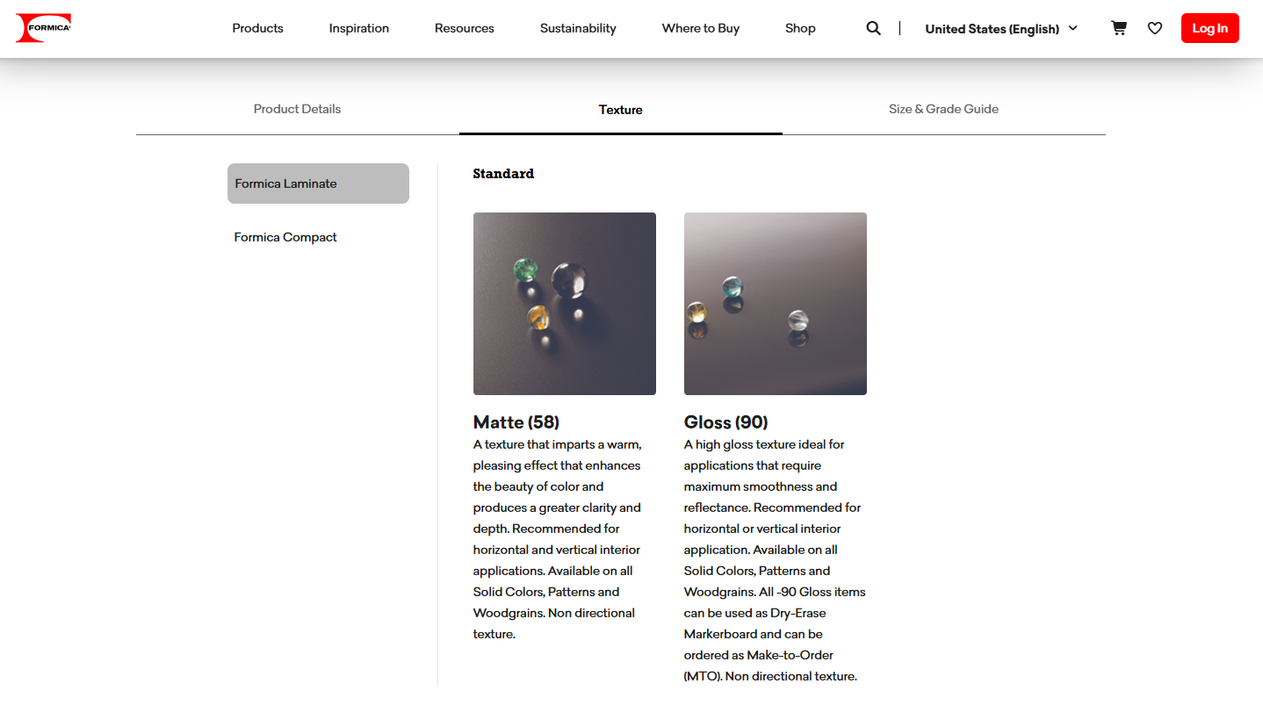Click the Matte (58) texture image
The height and width of the screenshot is (720, 1263).
(564, 303)
